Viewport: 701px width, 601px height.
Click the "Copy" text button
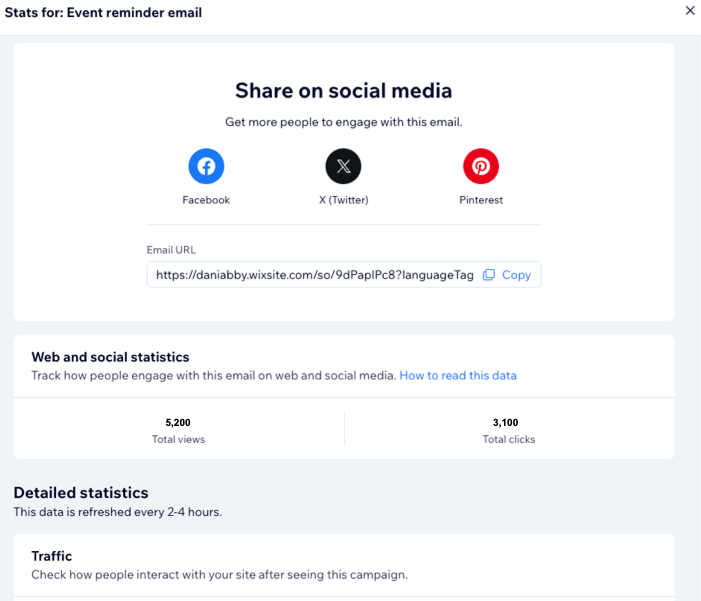coord(516,275)
